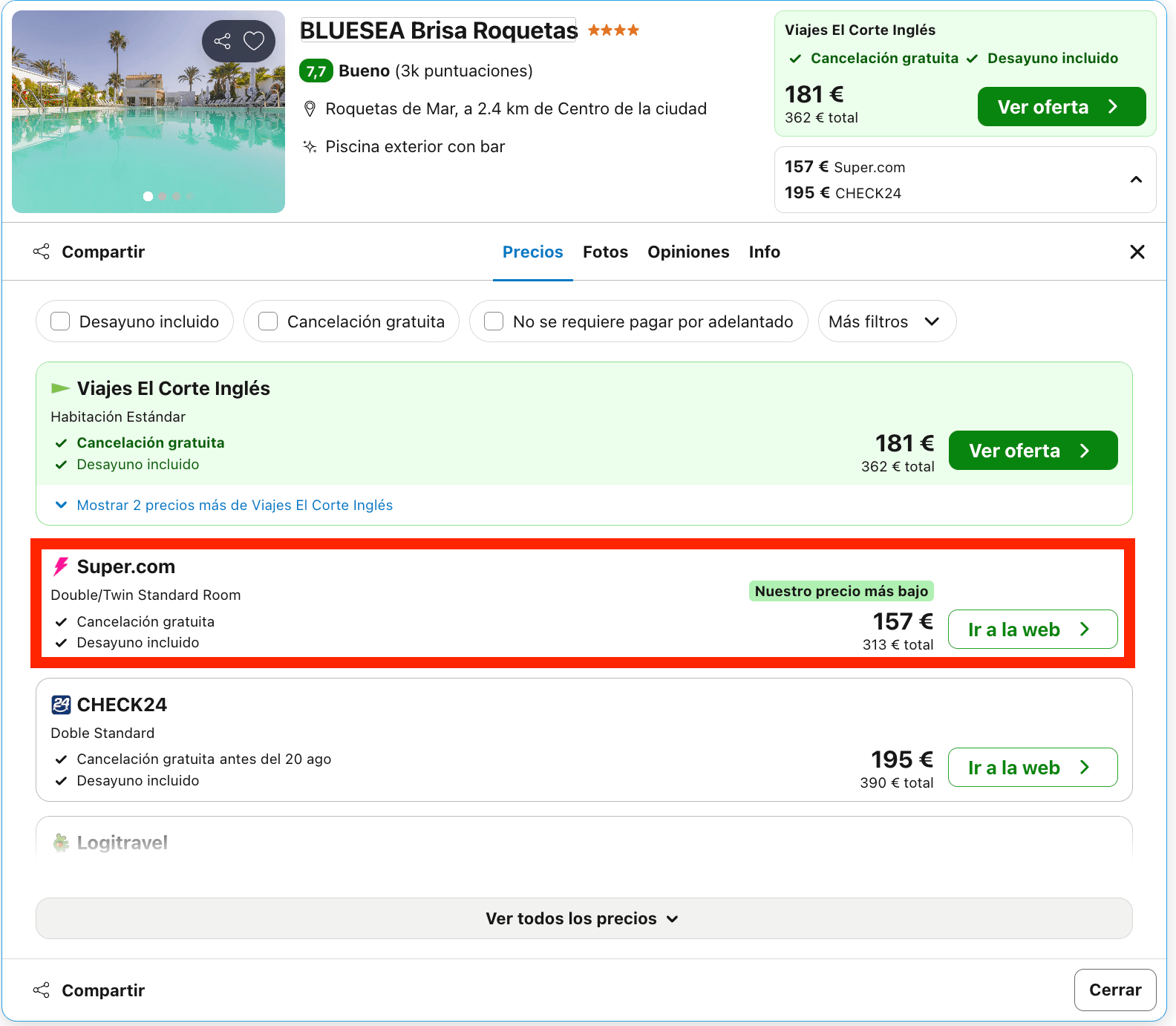This screenshot has width=1176, height=1026.
Task: Click the share icon on hotel photo
Action: (222, 41)
